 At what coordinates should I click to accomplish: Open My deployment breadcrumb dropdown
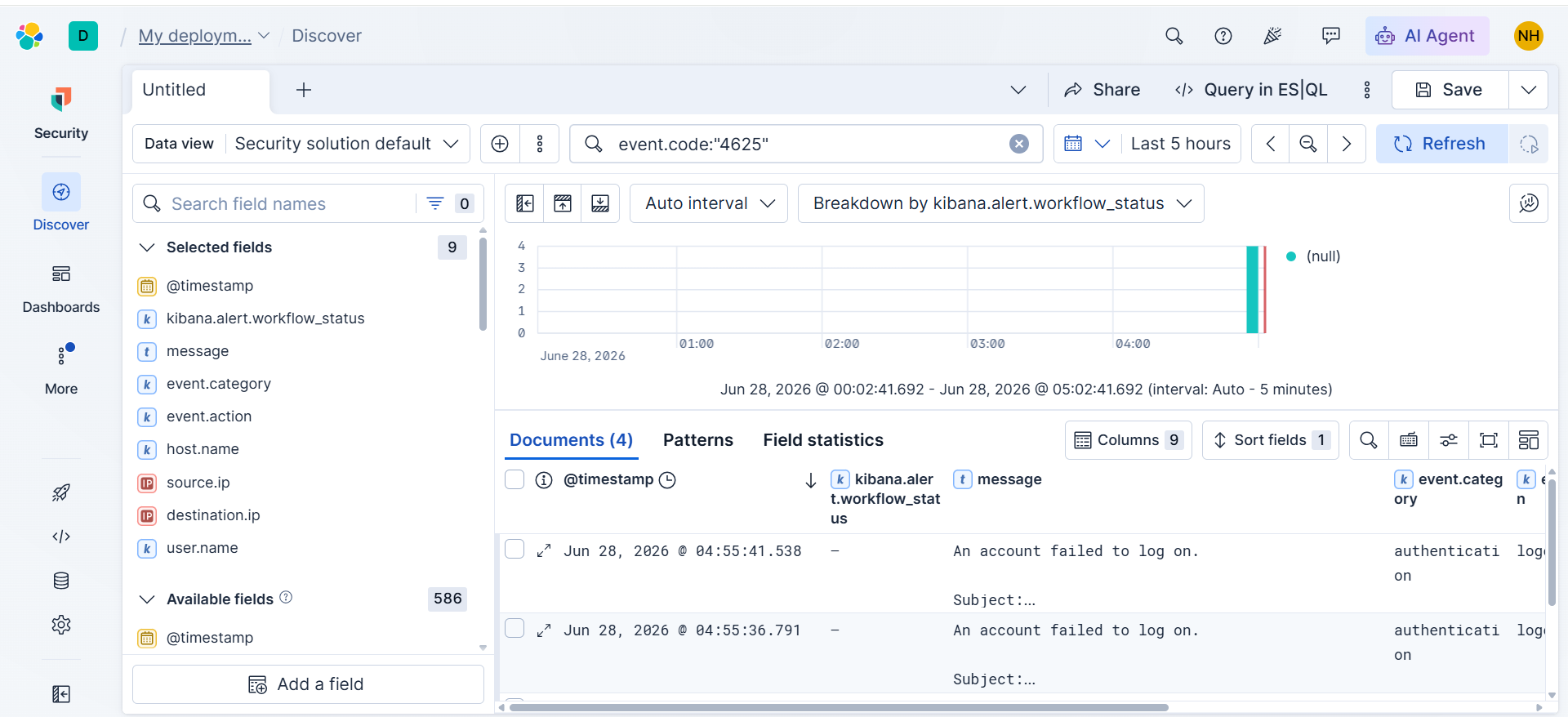point(264,36)
